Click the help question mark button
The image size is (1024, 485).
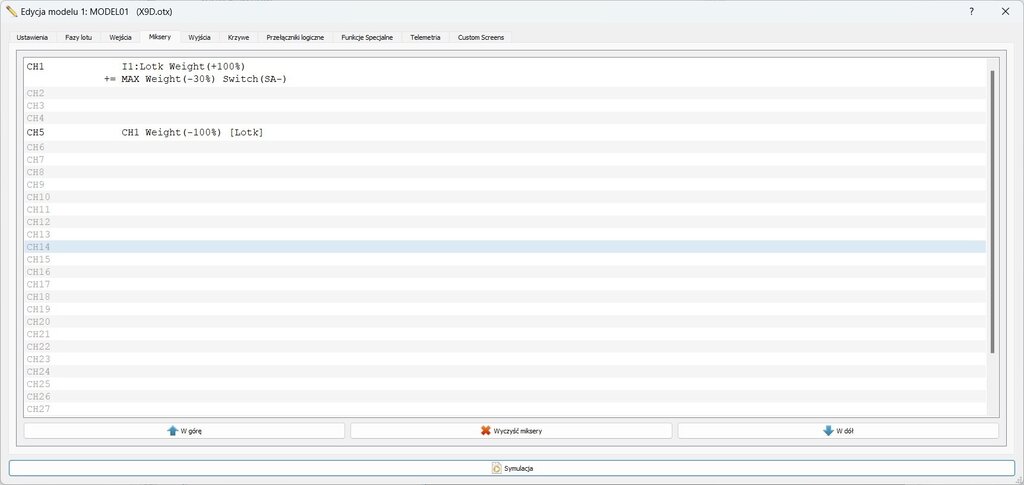coord(971,11)
